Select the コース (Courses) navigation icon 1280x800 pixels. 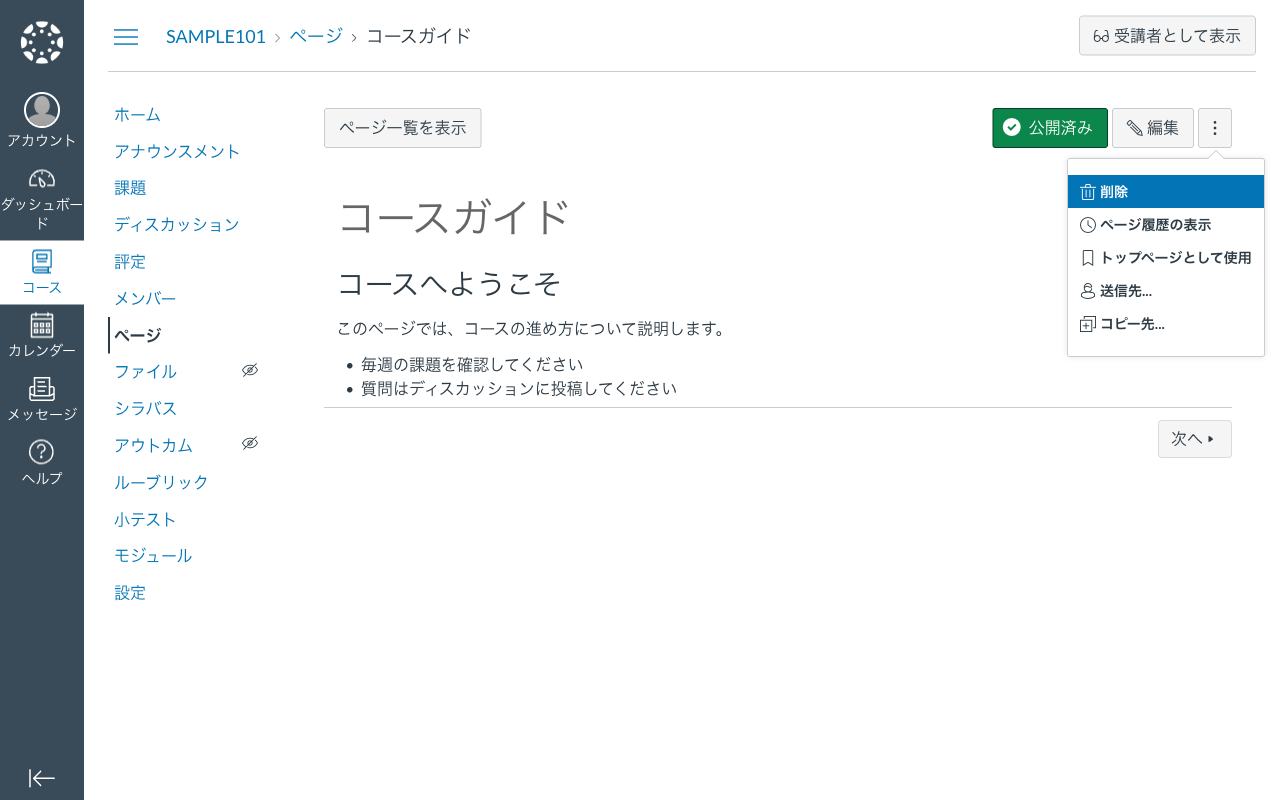tap(41, 268)
